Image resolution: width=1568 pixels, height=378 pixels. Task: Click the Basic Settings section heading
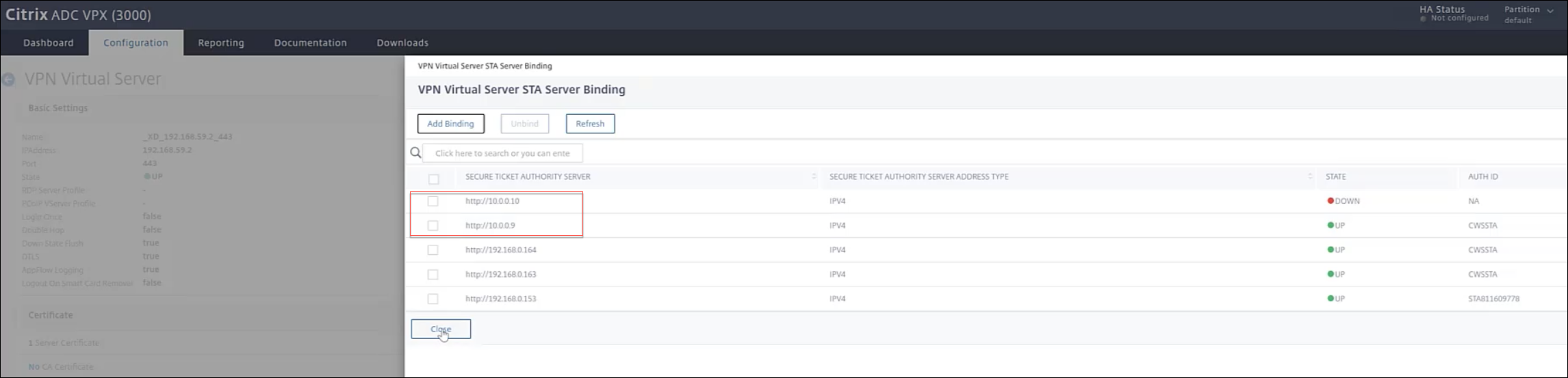(x=57, y=108)
